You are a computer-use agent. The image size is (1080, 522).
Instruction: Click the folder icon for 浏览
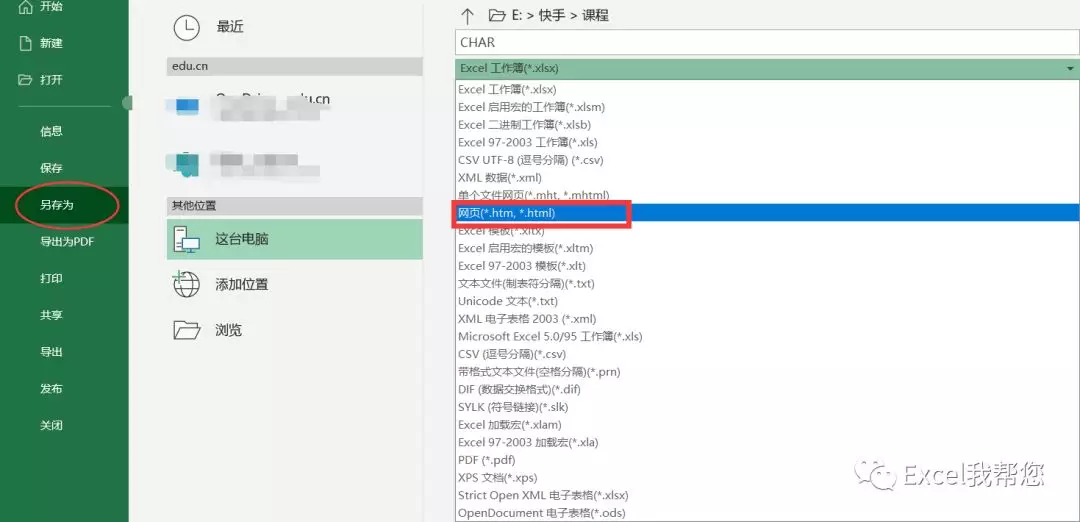[x=187, y=330]
